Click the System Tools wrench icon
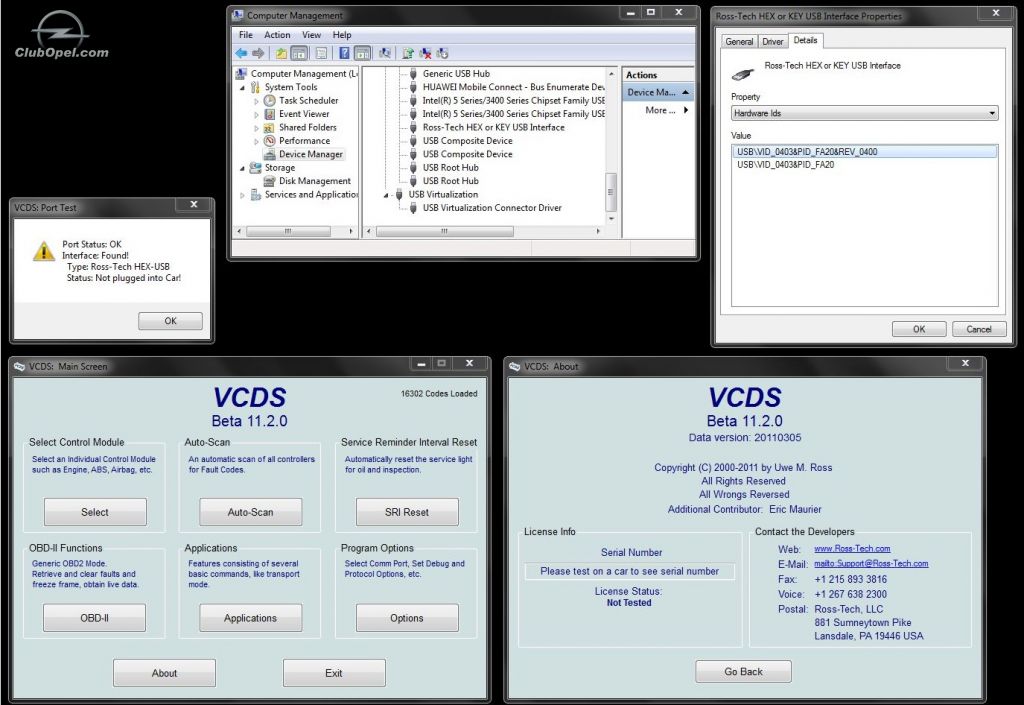Image resolution: width=1024 pixels, height=705 pixels. (x=255, y=87)
